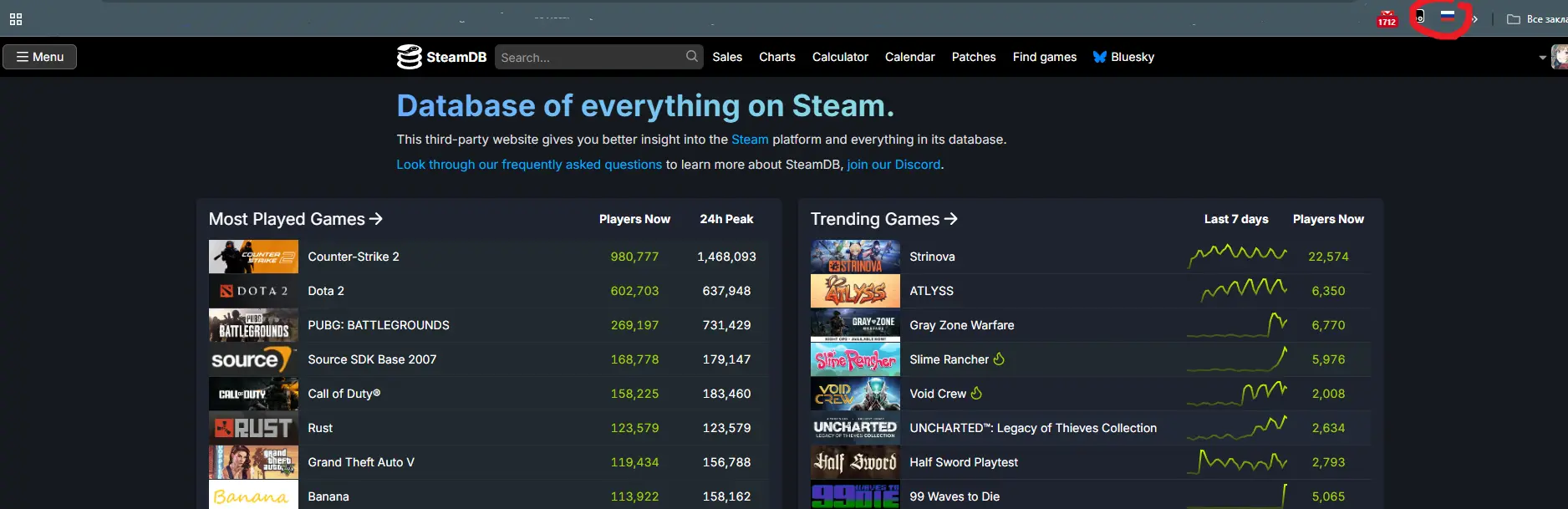Expand the hidden bookmarks chevron

[x=1475, y=19]
